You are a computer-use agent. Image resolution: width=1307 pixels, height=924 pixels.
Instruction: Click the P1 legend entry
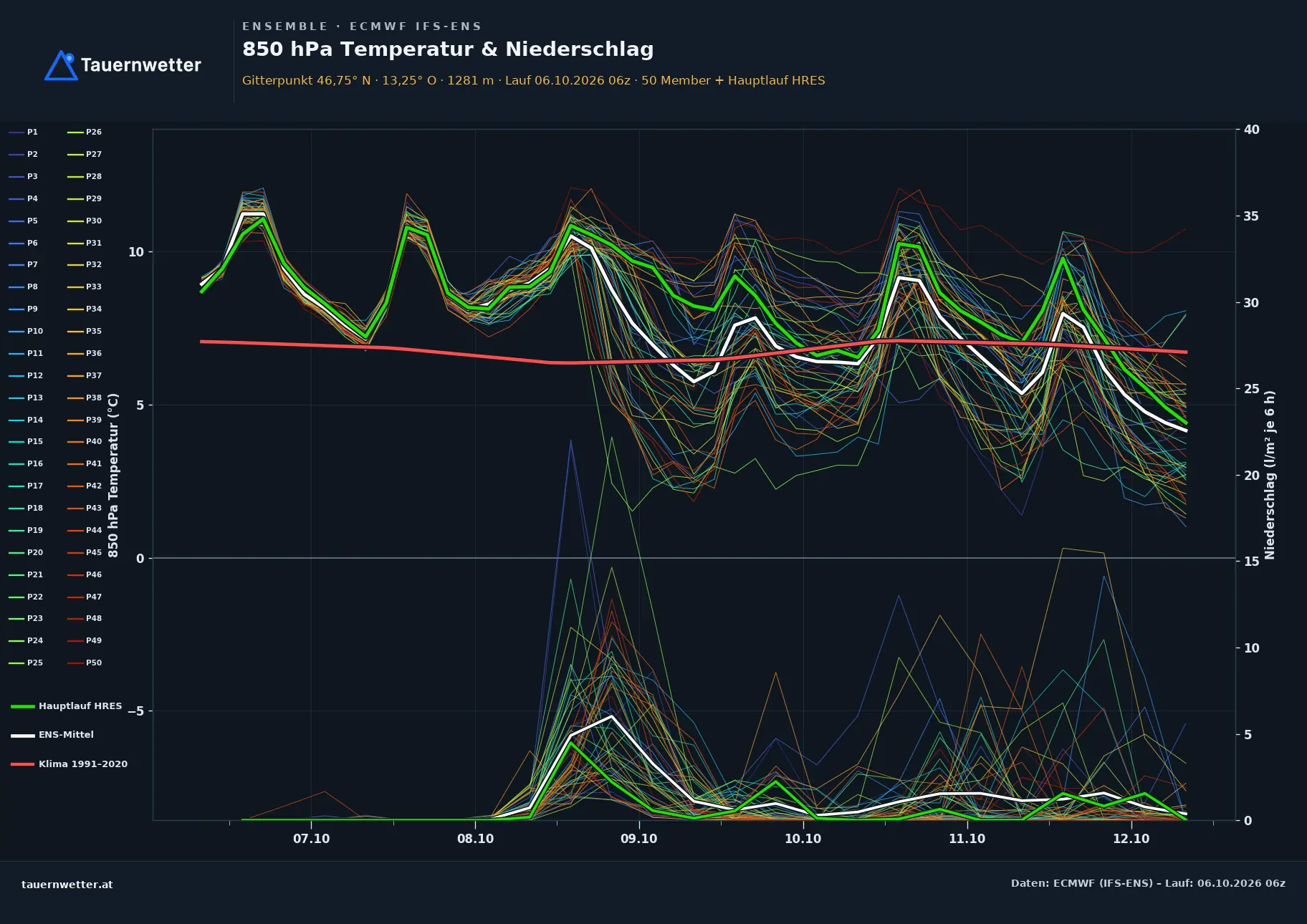point(23,133)
